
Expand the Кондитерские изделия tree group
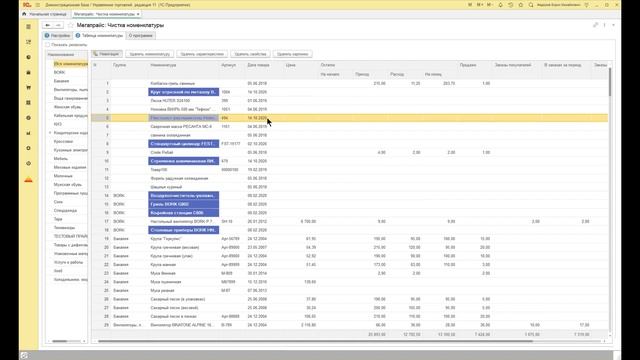click(x=50, y=133)
